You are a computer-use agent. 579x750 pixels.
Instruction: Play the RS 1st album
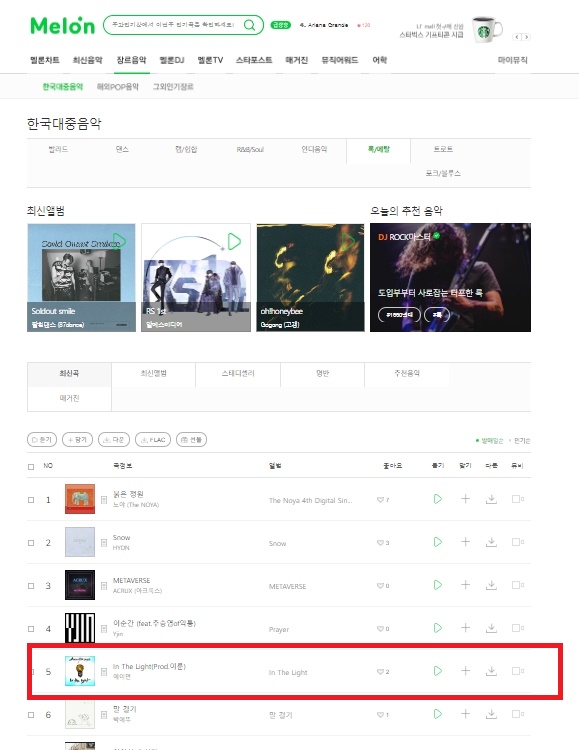(x=234, y=242)
